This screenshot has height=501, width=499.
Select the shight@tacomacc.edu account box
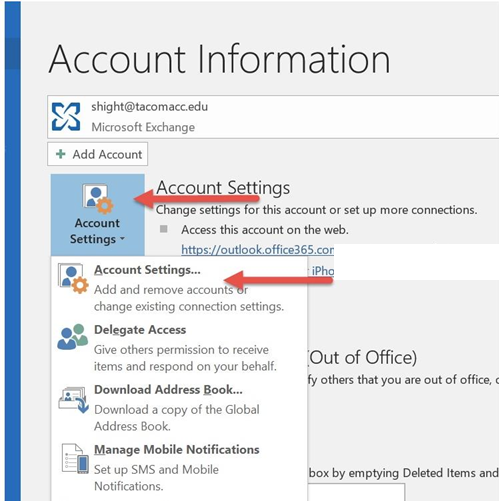(x=273, y=117)
